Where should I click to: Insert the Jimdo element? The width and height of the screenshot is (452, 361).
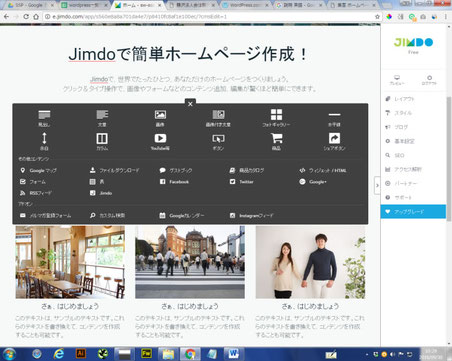click(x=101, y=193)
